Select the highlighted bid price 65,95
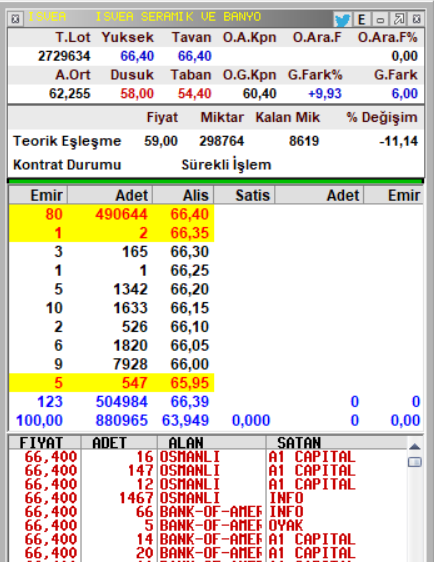 click(x=190, y=383)
